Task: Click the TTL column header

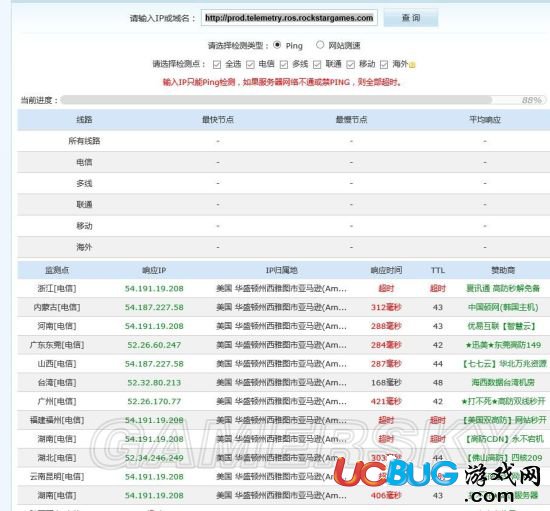Action: (x=438, y=270)
